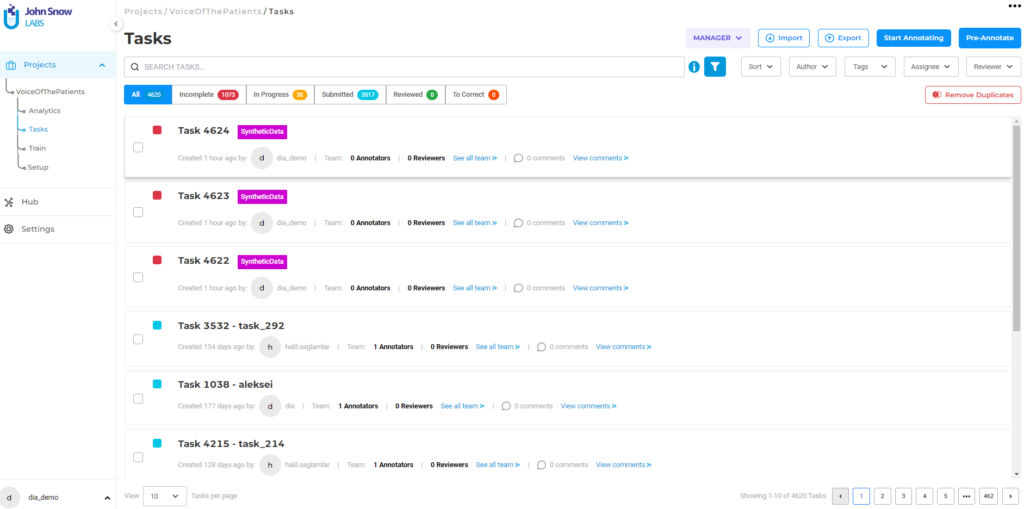
Task: Click Remove Duplicates button
Action: (x=972, y=95)
